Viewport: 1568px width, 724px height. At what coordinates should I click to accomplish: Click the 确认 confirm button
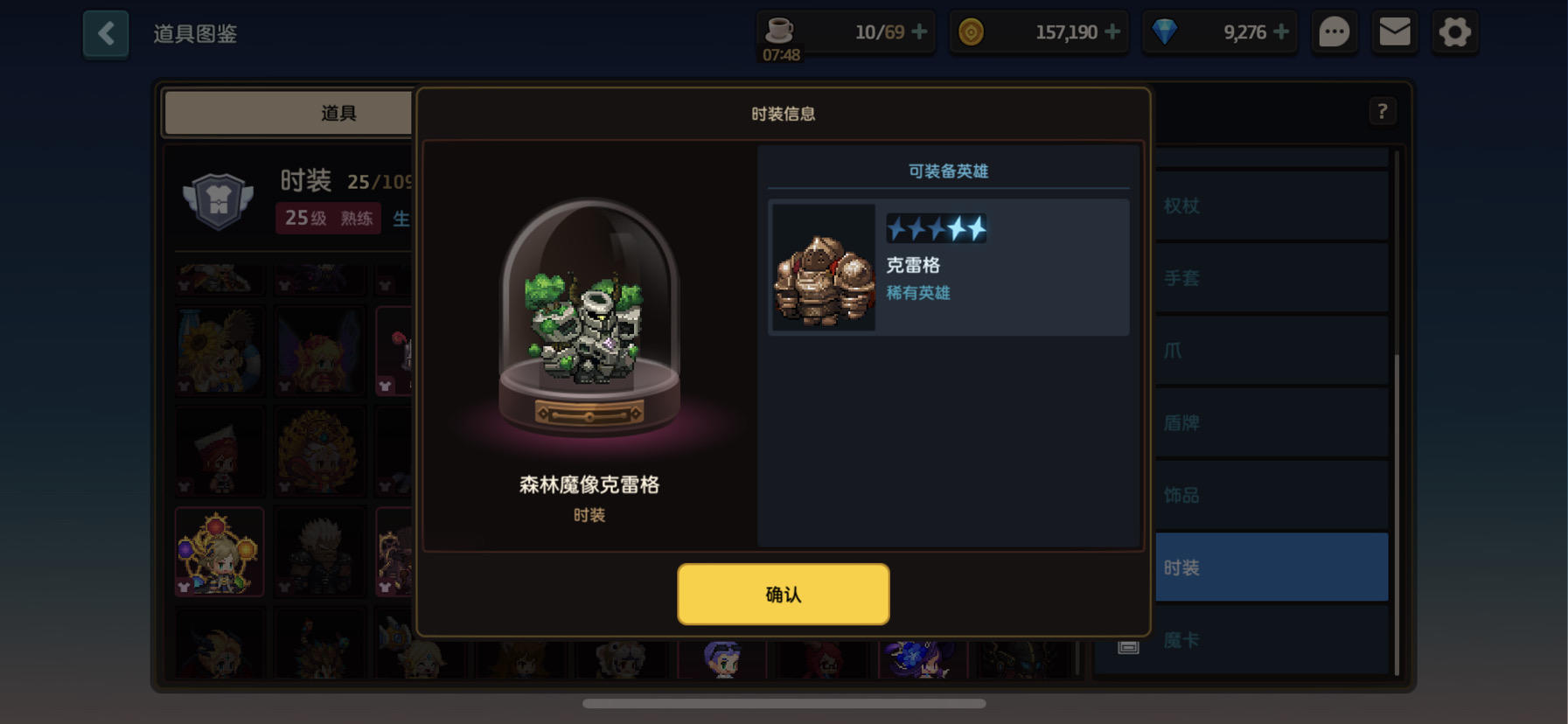point(783,595)
